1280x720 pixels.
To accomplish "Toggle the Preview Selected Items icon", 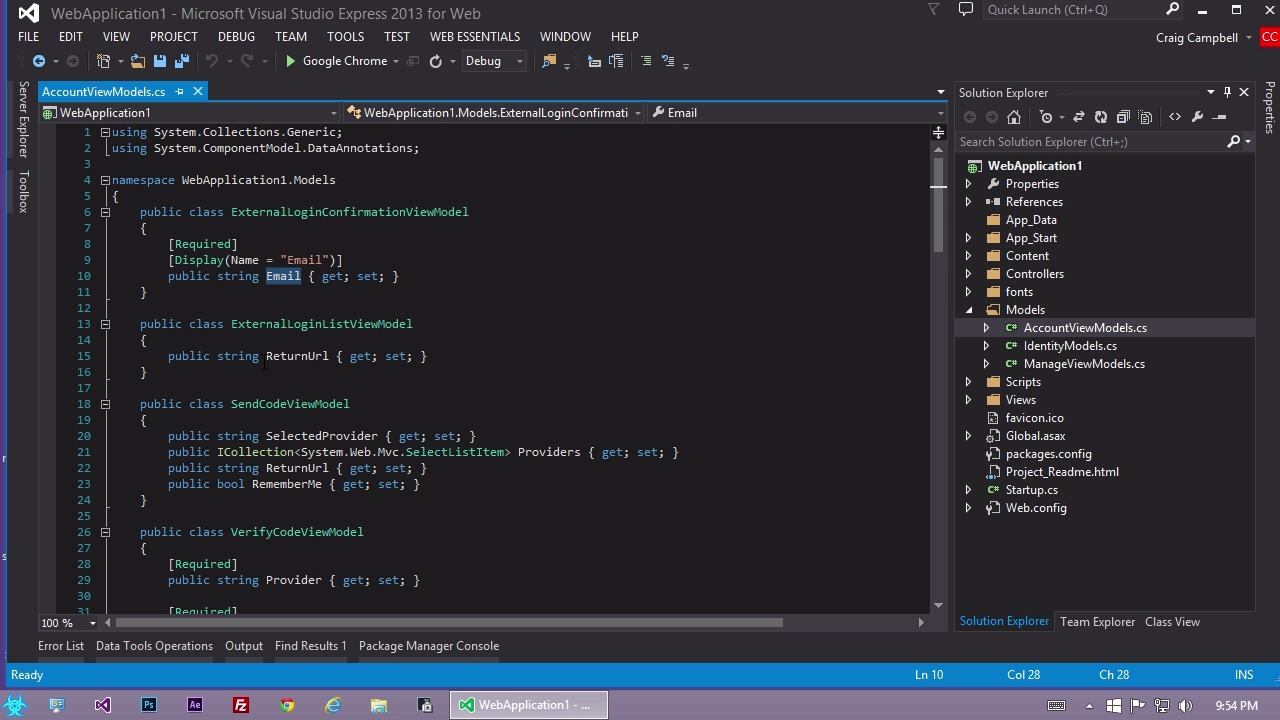I will pyautogui.click(x=1220, y=117).
